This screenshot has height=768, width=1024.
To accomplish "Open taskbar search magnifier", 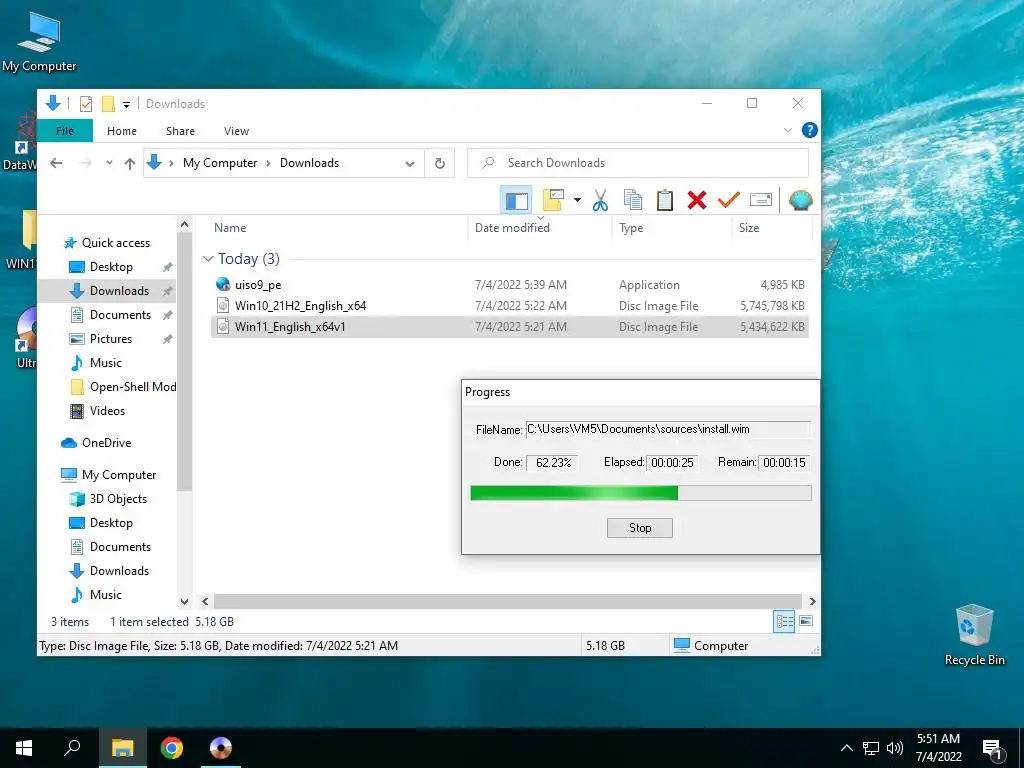I will 72,748.
